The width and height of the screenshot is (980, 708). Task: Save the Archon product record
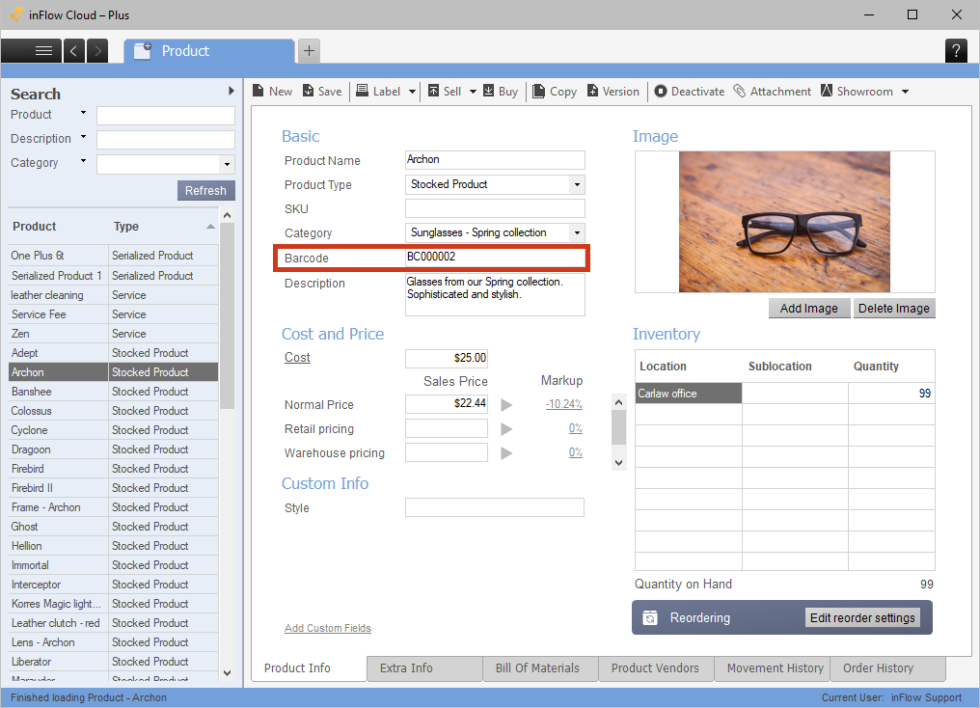pos(321,91)
